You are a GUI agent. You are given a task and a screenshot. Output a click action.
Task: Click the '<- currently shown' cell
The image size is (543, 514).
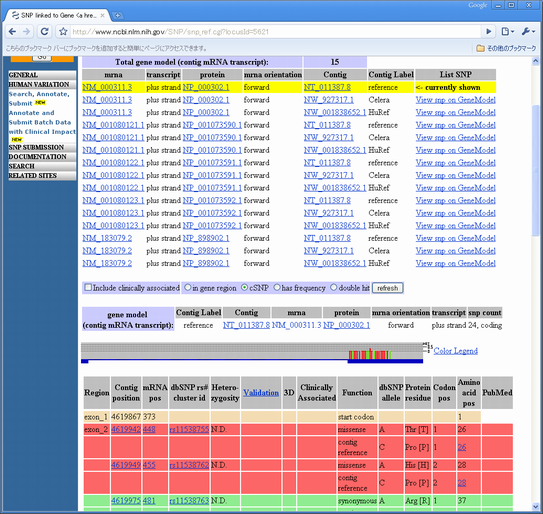coord(455,87)
